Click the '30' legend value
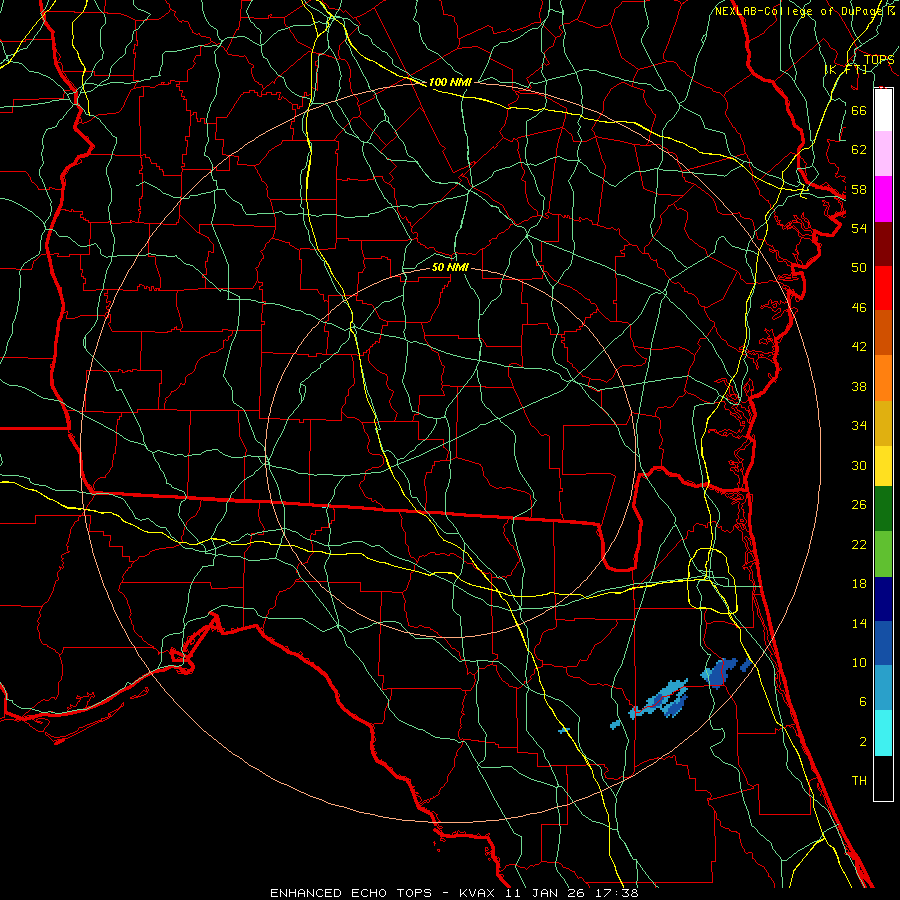The width and height of the screenshot is (900, 900). (859, 465)
